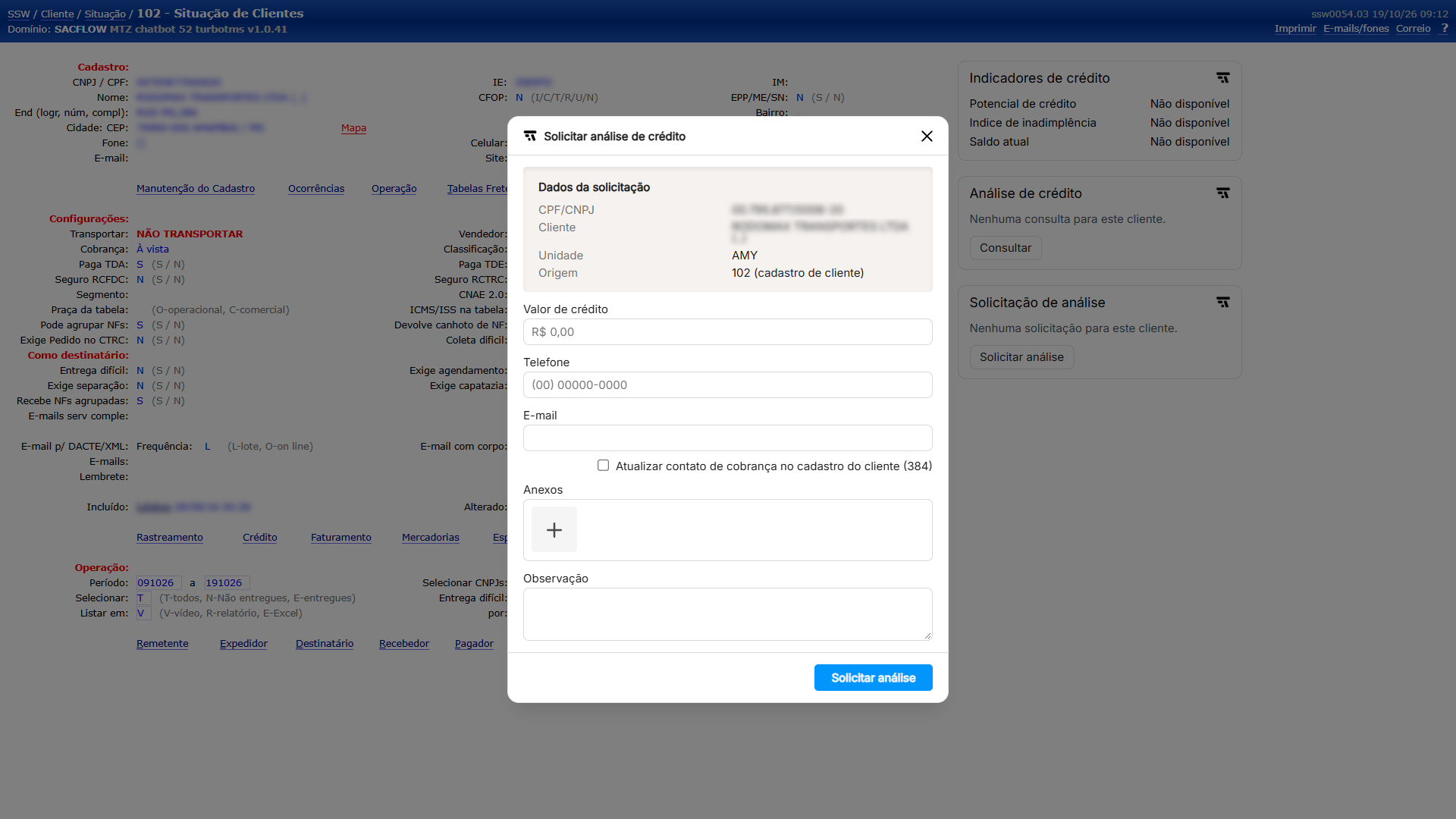Open help via the question mark
1456x819 pixels.
pyautogui.click(x=1444, y=28)
